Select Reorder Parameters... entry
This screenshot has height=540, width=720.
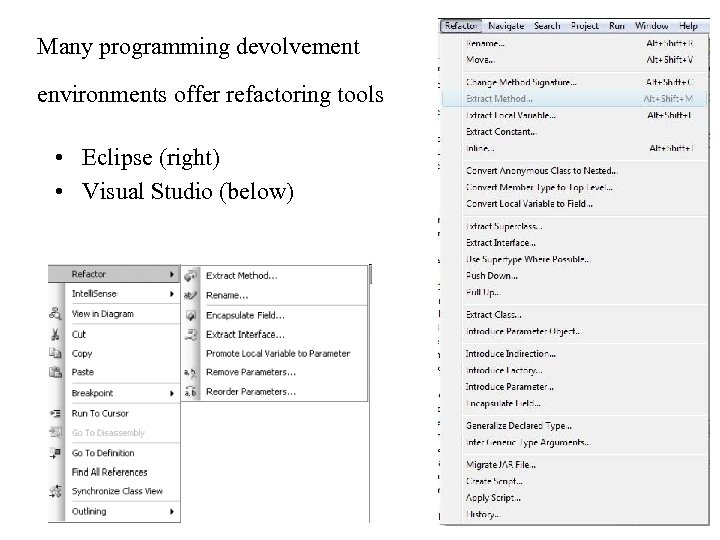275,392
